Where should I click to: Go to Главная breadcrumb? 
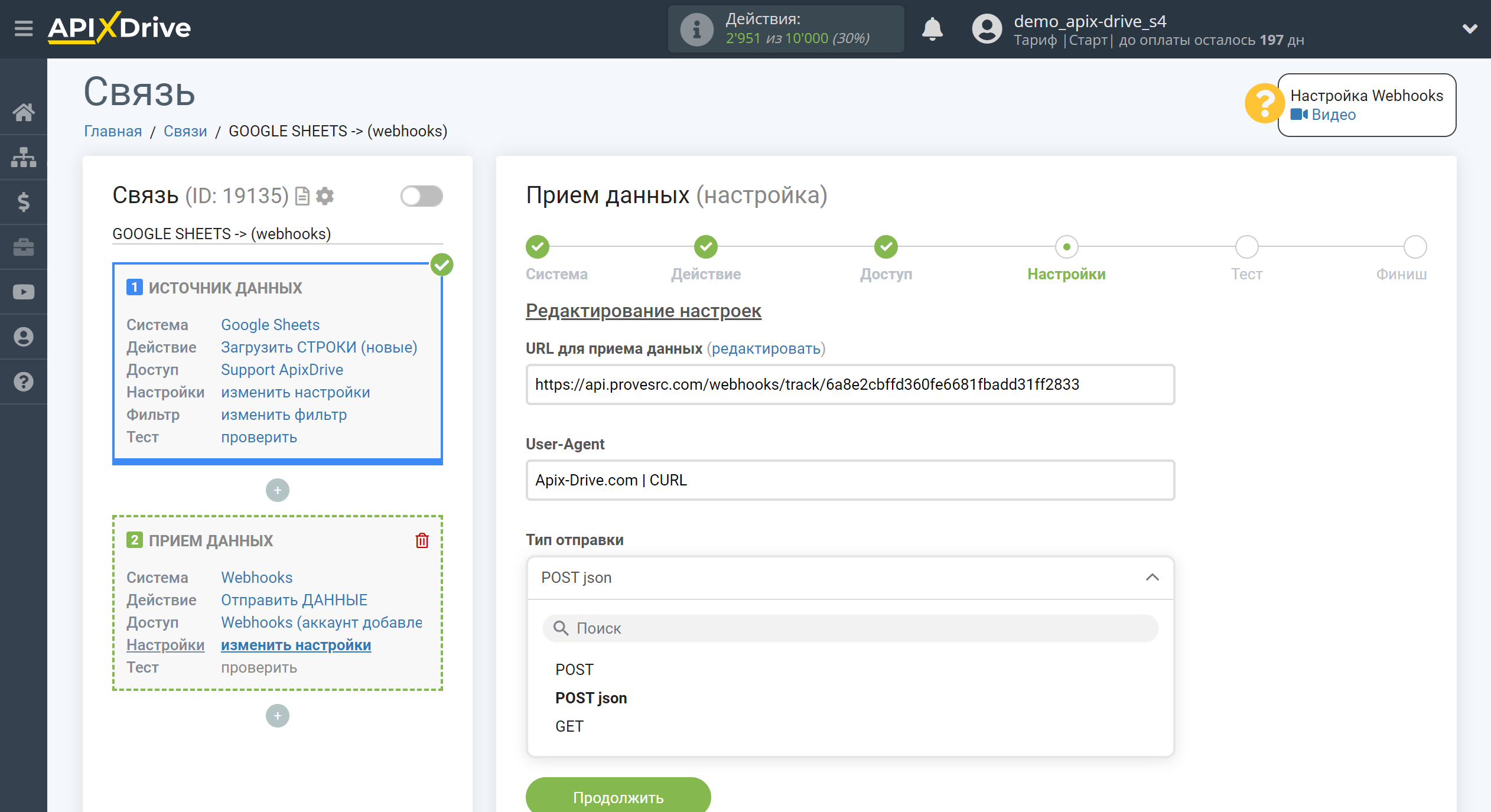tap(113, 131)
